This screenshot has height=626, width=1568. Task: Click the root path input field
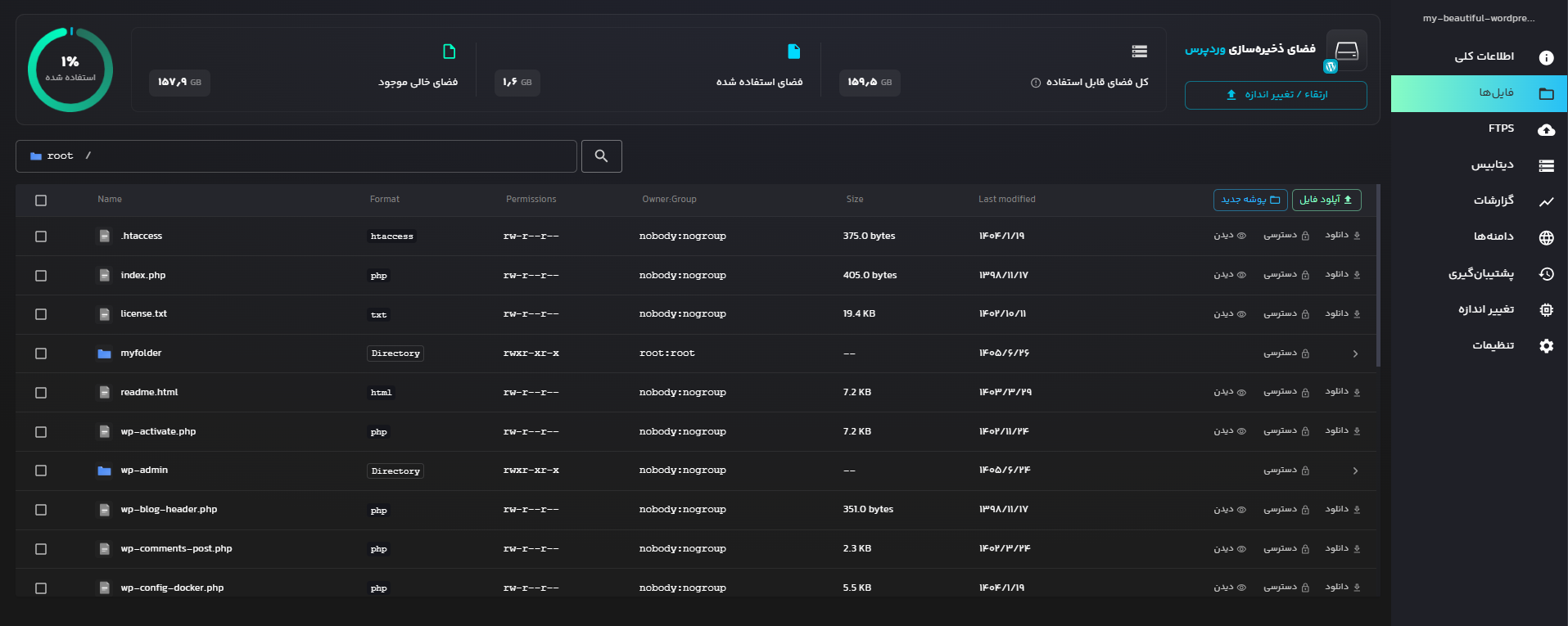tap(296, 156)
